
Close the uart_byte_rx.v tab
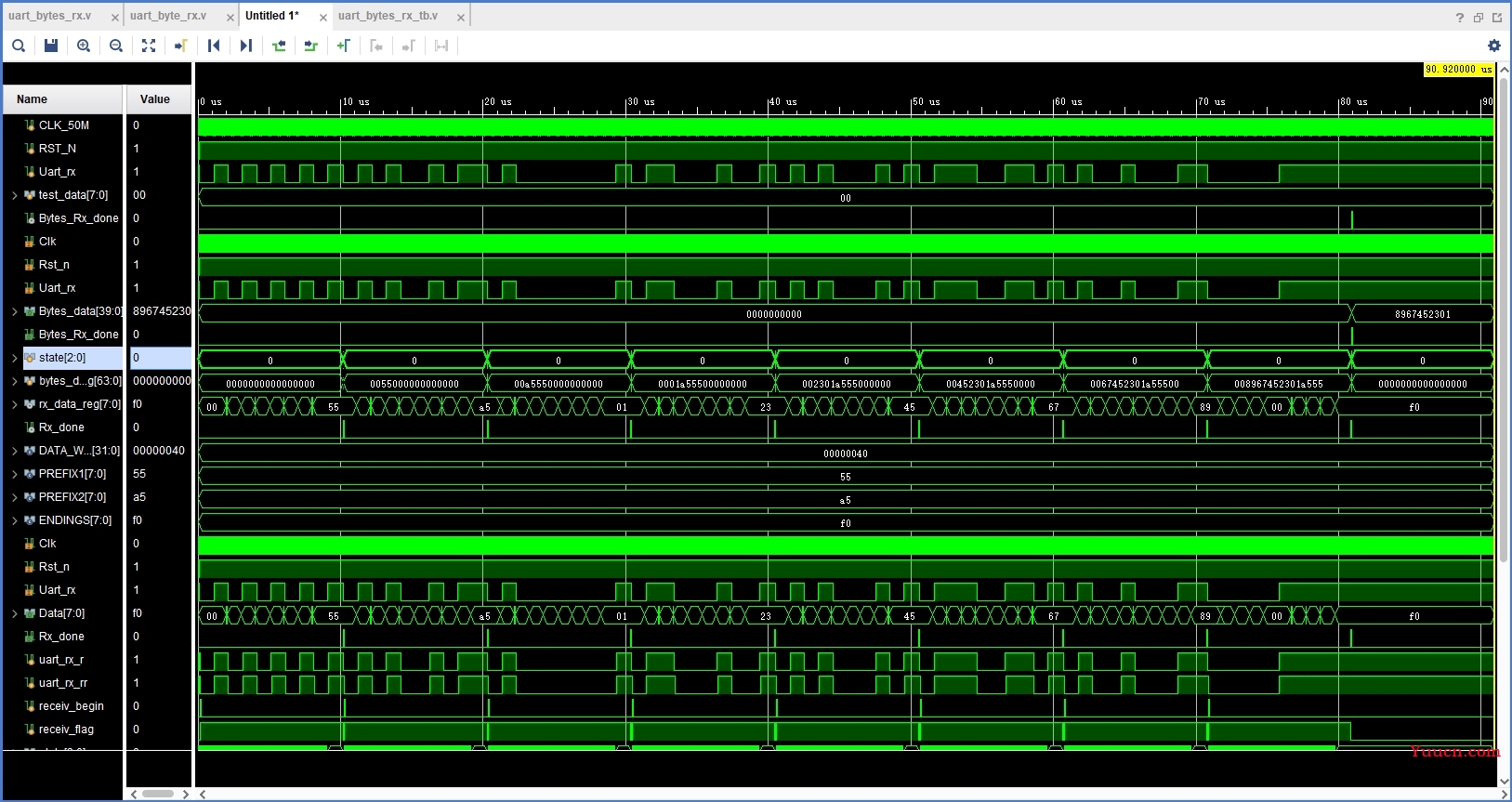click(230, 18)
